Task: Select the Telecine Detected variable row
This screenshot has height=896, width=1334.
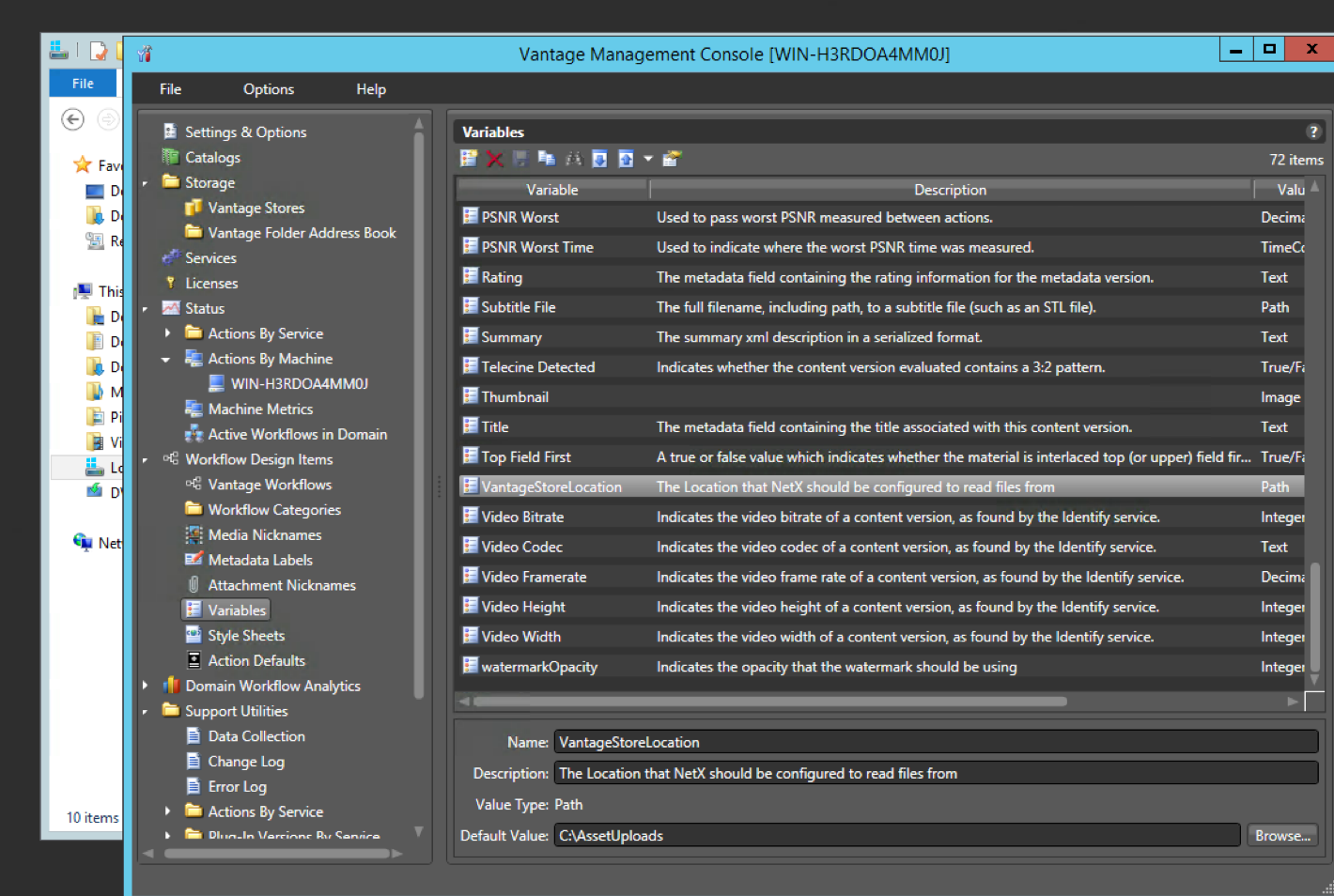Action: coord(881,366)
